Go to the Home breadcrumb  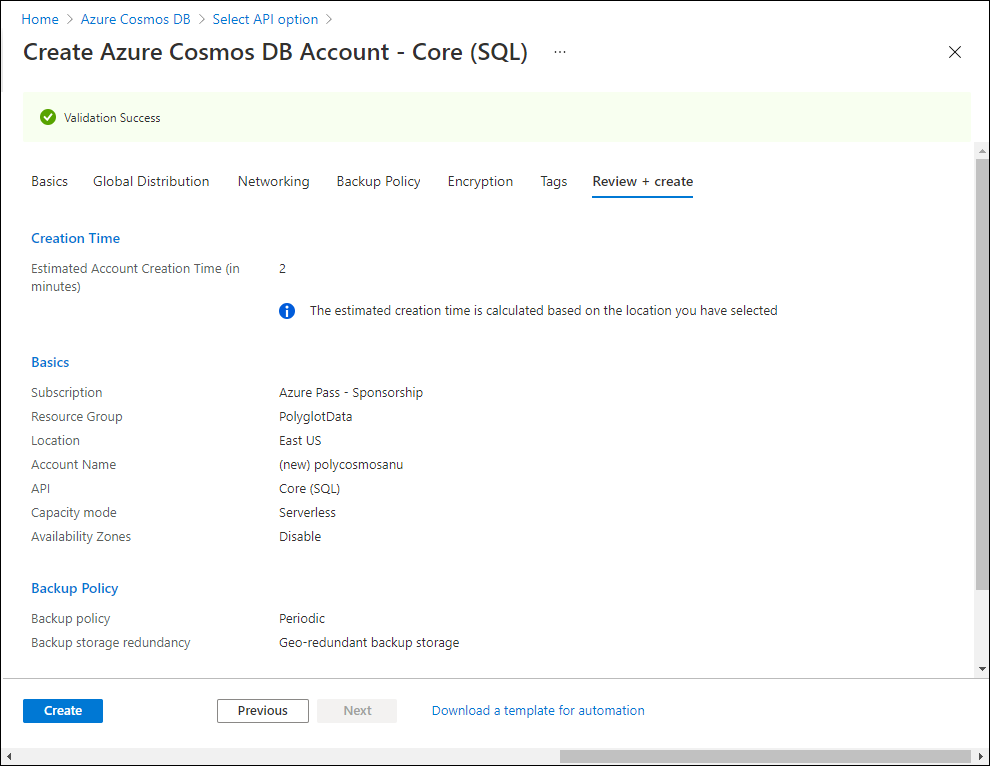40,20
